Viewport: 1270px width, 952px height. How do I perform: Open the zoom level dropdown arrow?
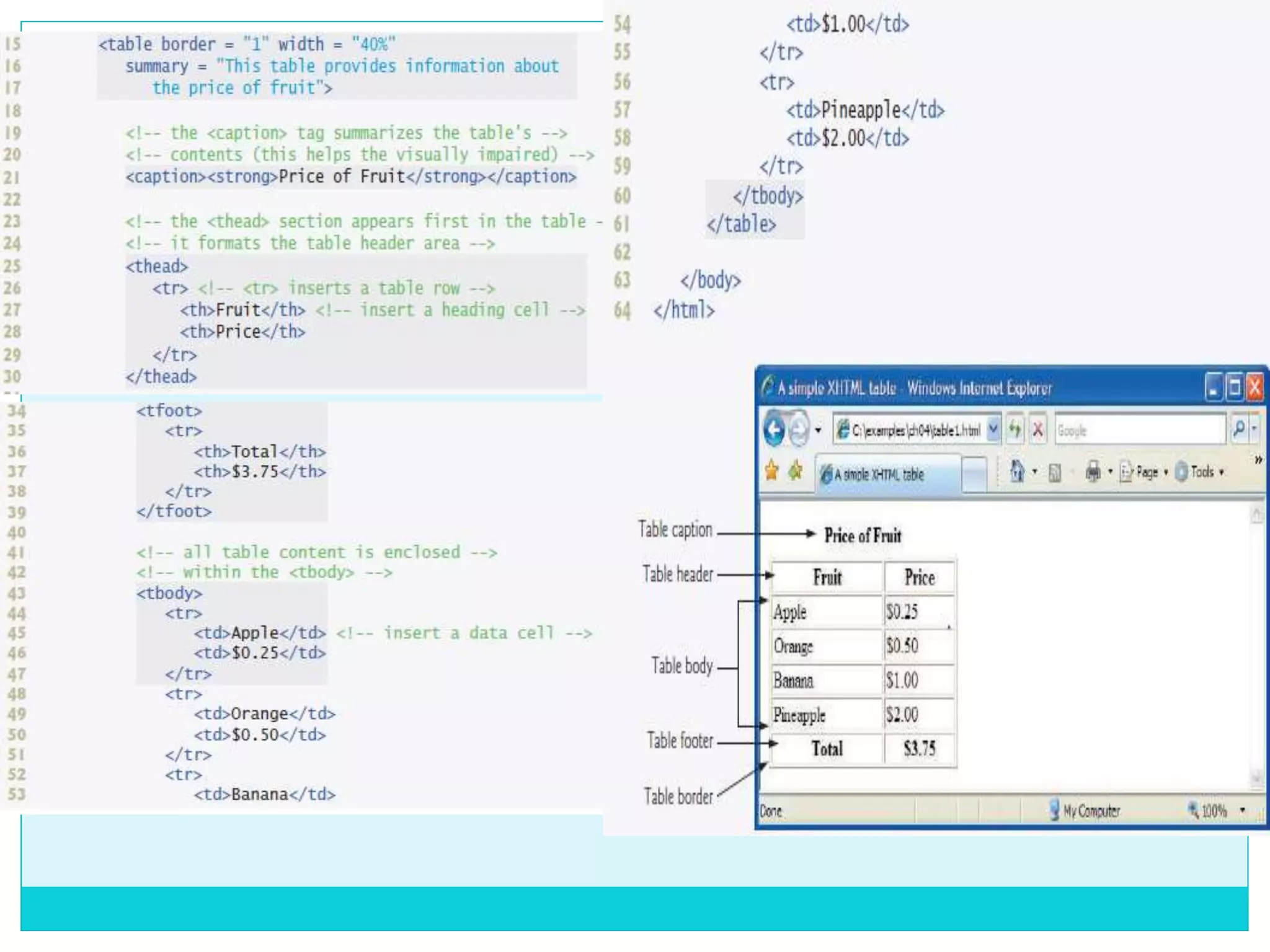[1243, 810]
